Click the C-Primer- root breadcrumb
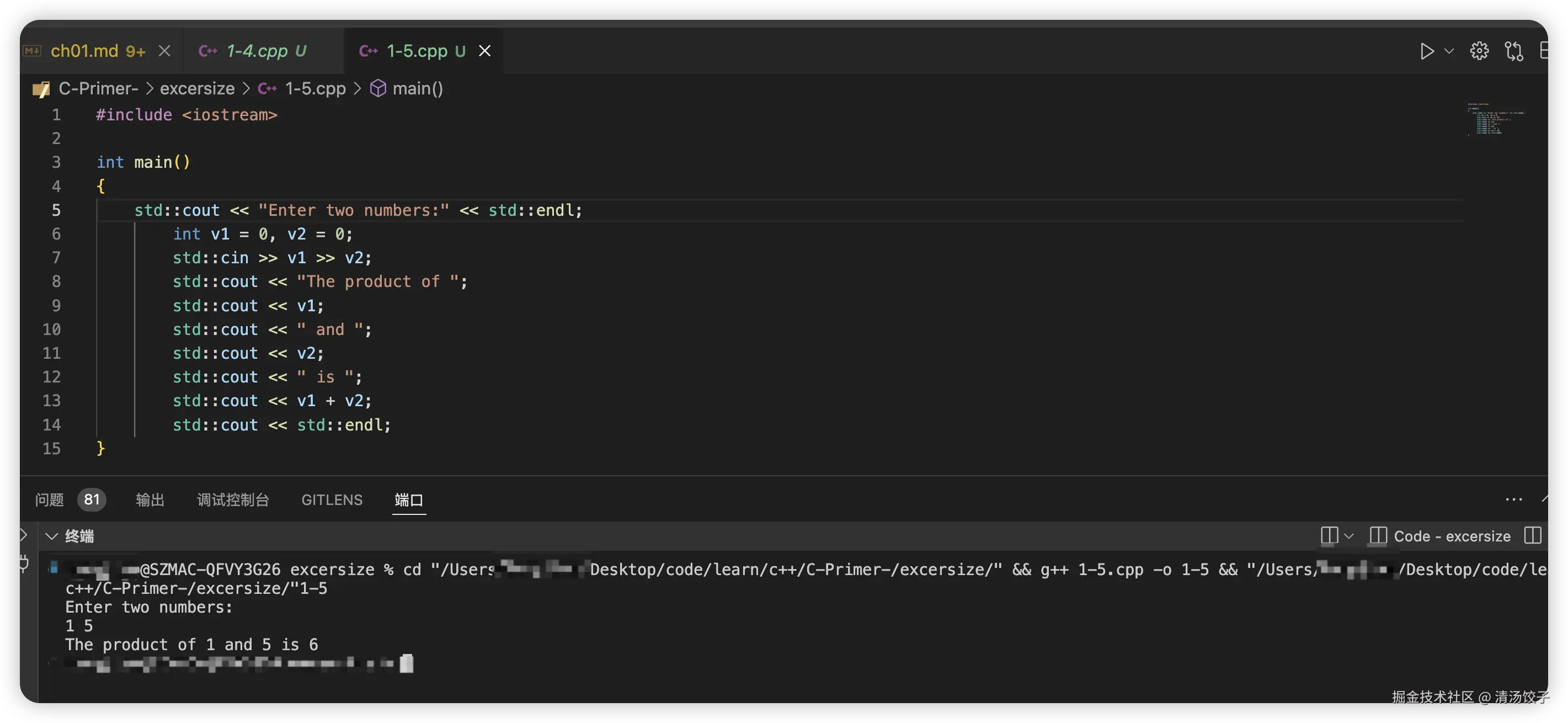 (98, 89)
